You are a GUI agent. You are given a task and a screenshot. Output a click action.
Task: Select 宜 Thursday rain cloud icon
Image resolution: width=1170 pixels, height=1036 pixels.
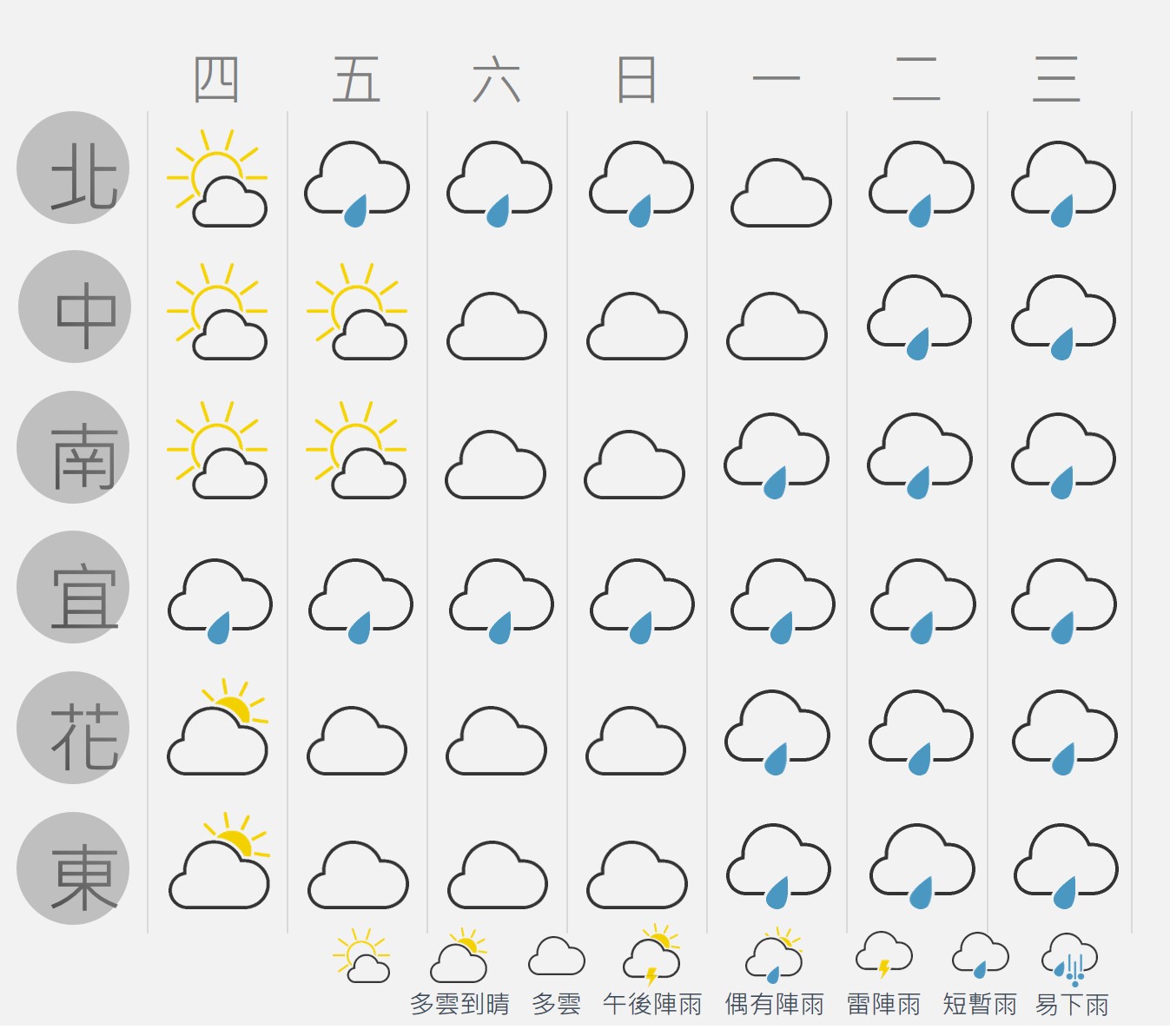tap(220, 601)
